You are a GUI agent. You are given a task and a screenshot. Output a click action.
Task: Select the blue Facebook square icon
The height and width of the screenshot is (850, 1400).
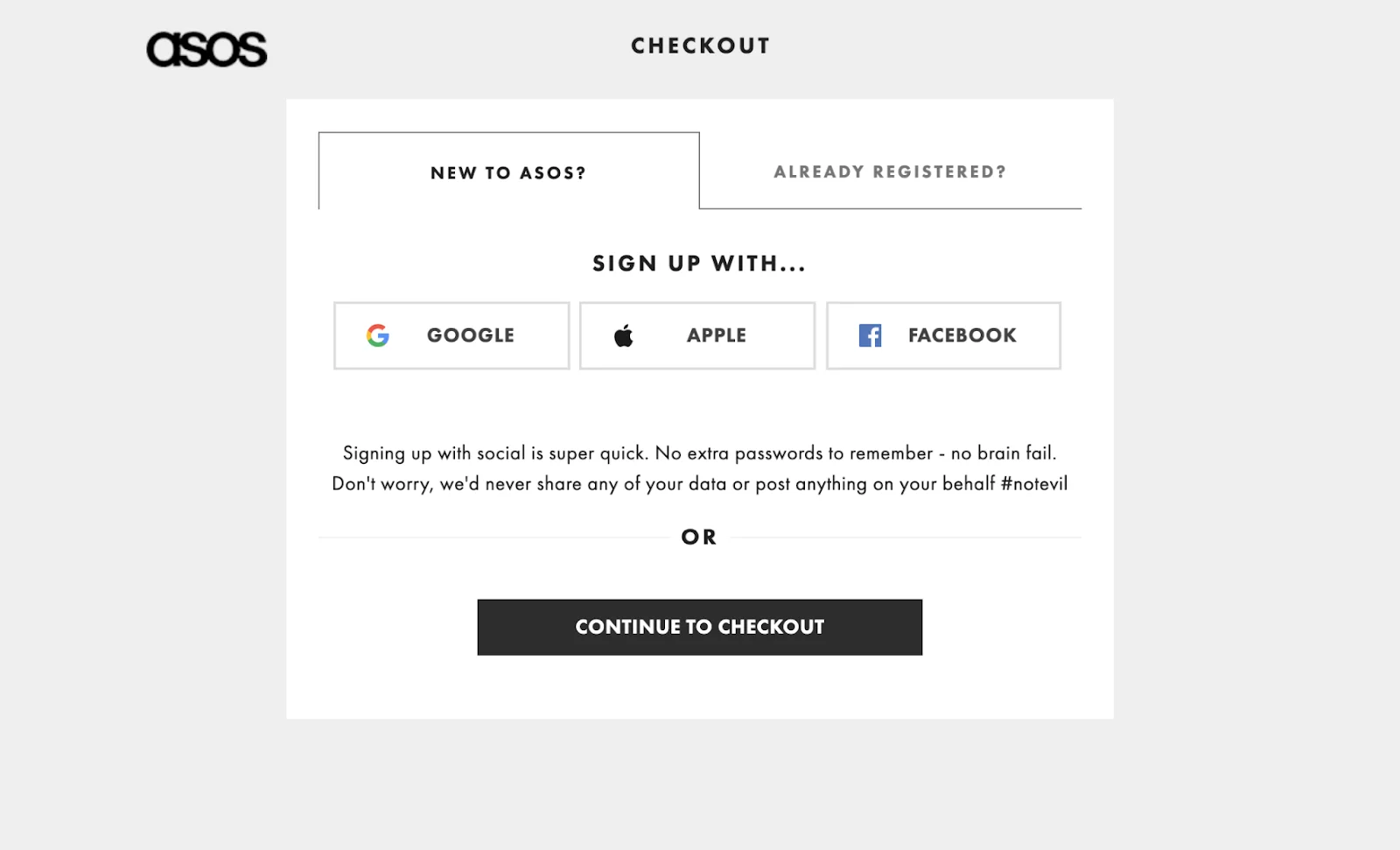click(x=869, y=335)
